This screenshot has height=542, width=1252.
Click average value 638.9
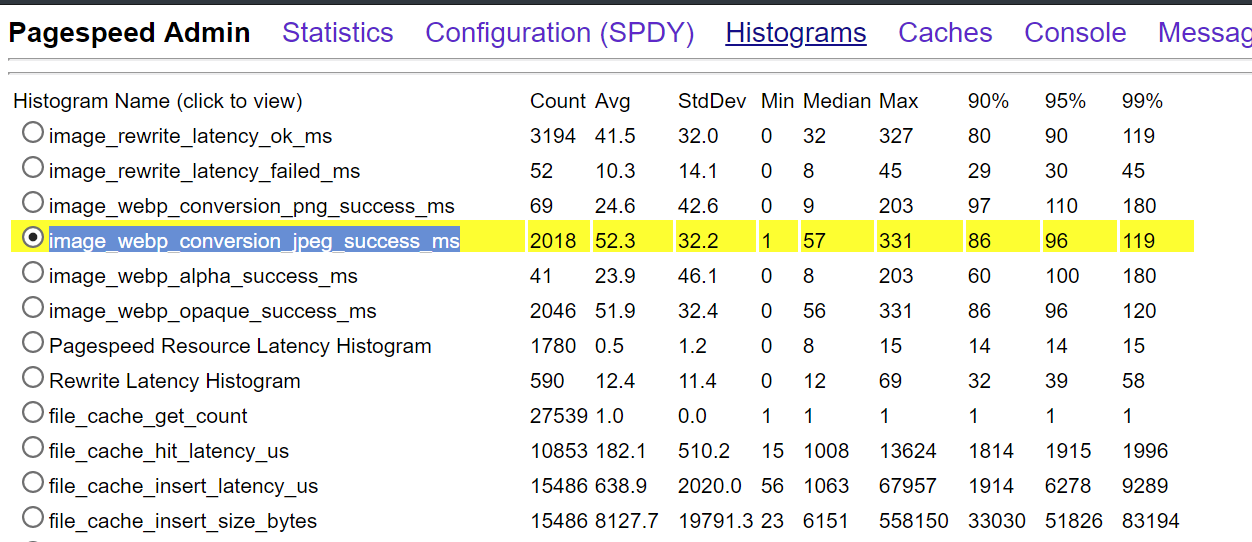[621, 486]
